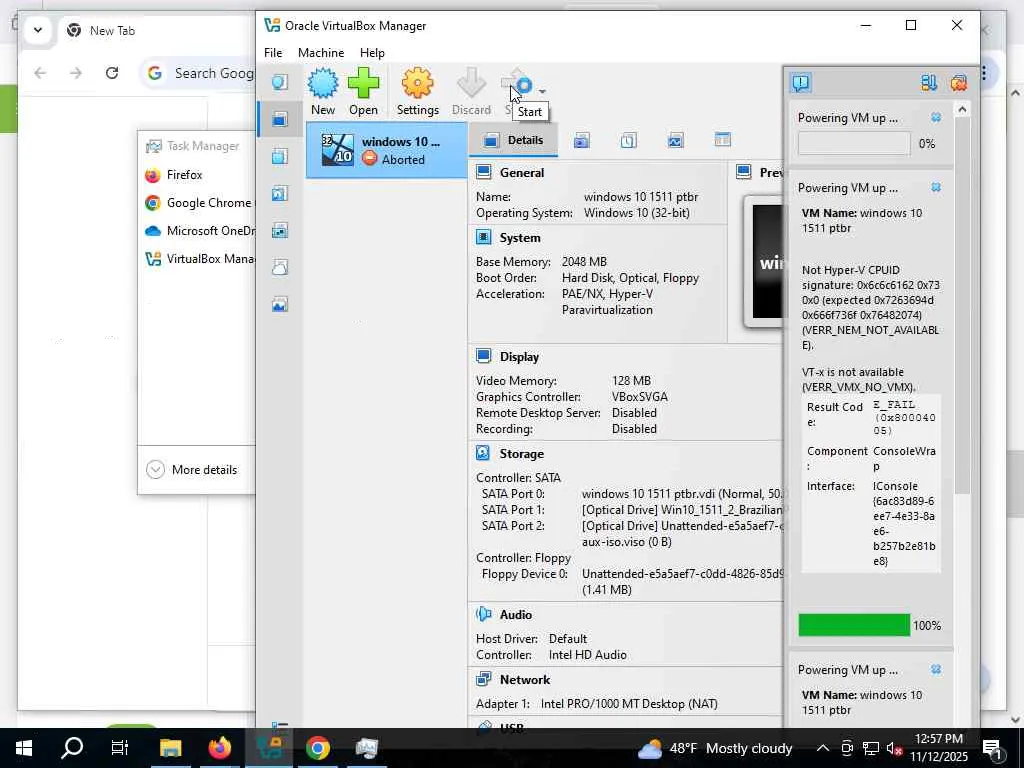The image size is (1024, 768).
Task: Select the Home icon in left sidebar
Action: pos(280,82)
